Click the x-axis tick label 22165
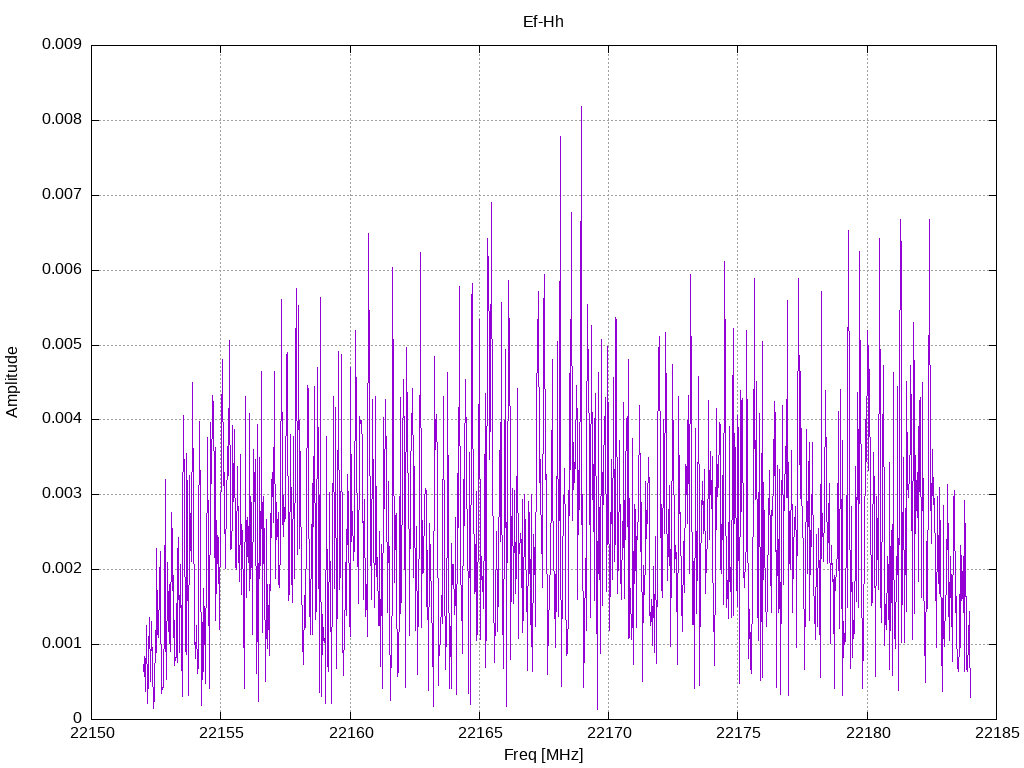 point(479,733)
